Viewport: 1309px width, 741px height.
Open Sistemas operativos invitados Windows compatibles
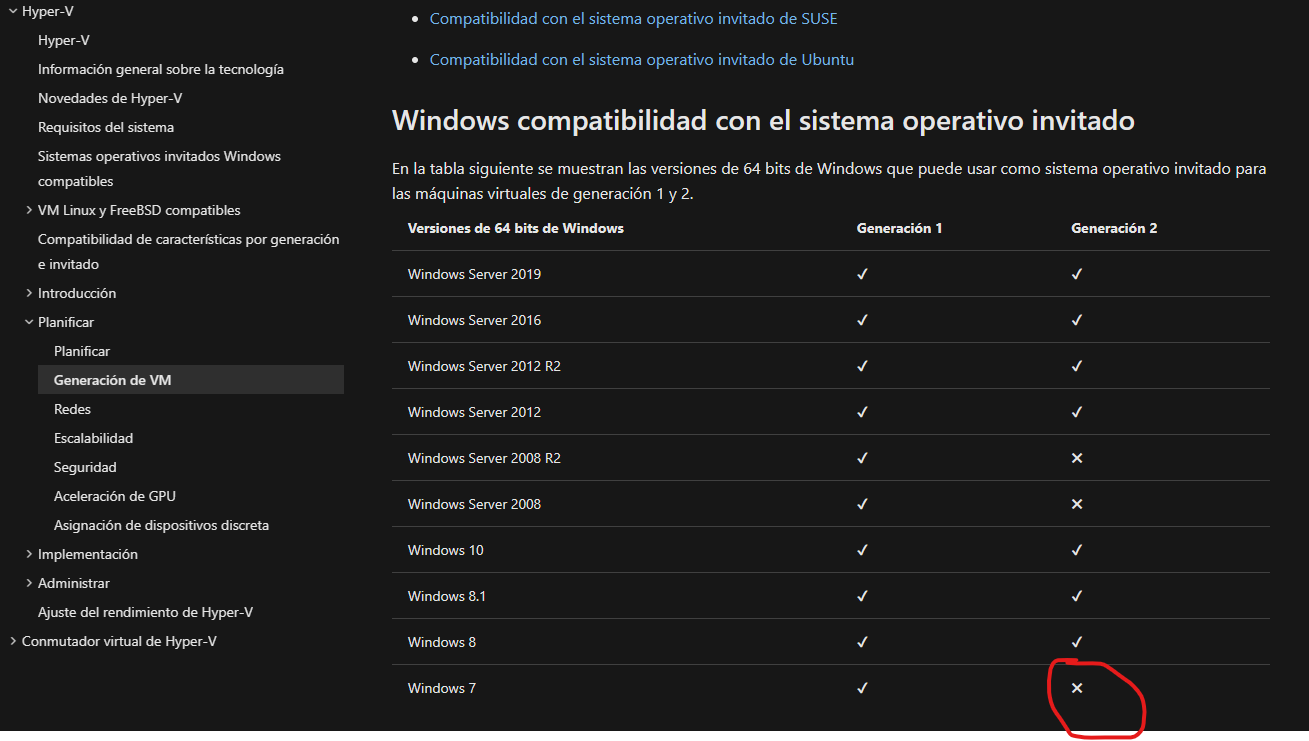point(159,157)
